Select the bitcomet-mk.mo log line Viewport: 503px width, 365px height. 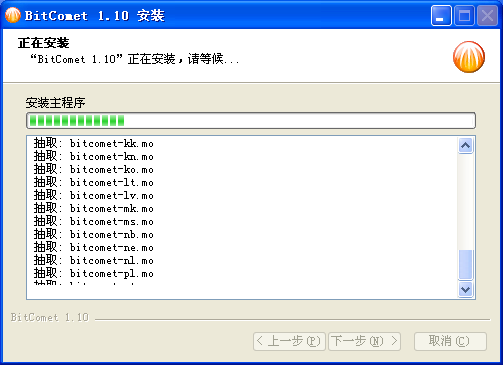coord(94,209)
